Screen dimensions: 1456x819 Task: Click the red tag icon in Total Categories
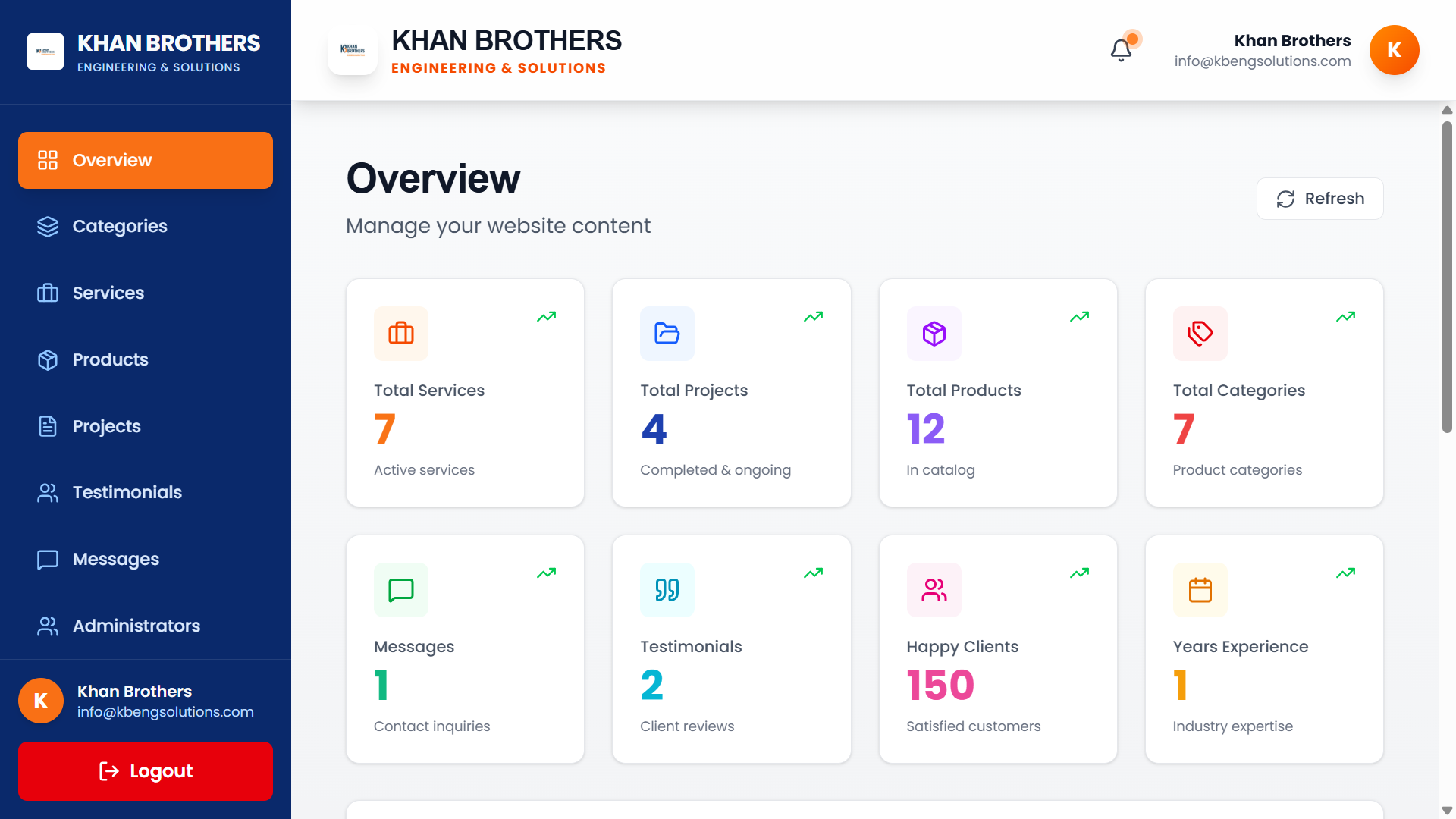(x=1200, y=334)
